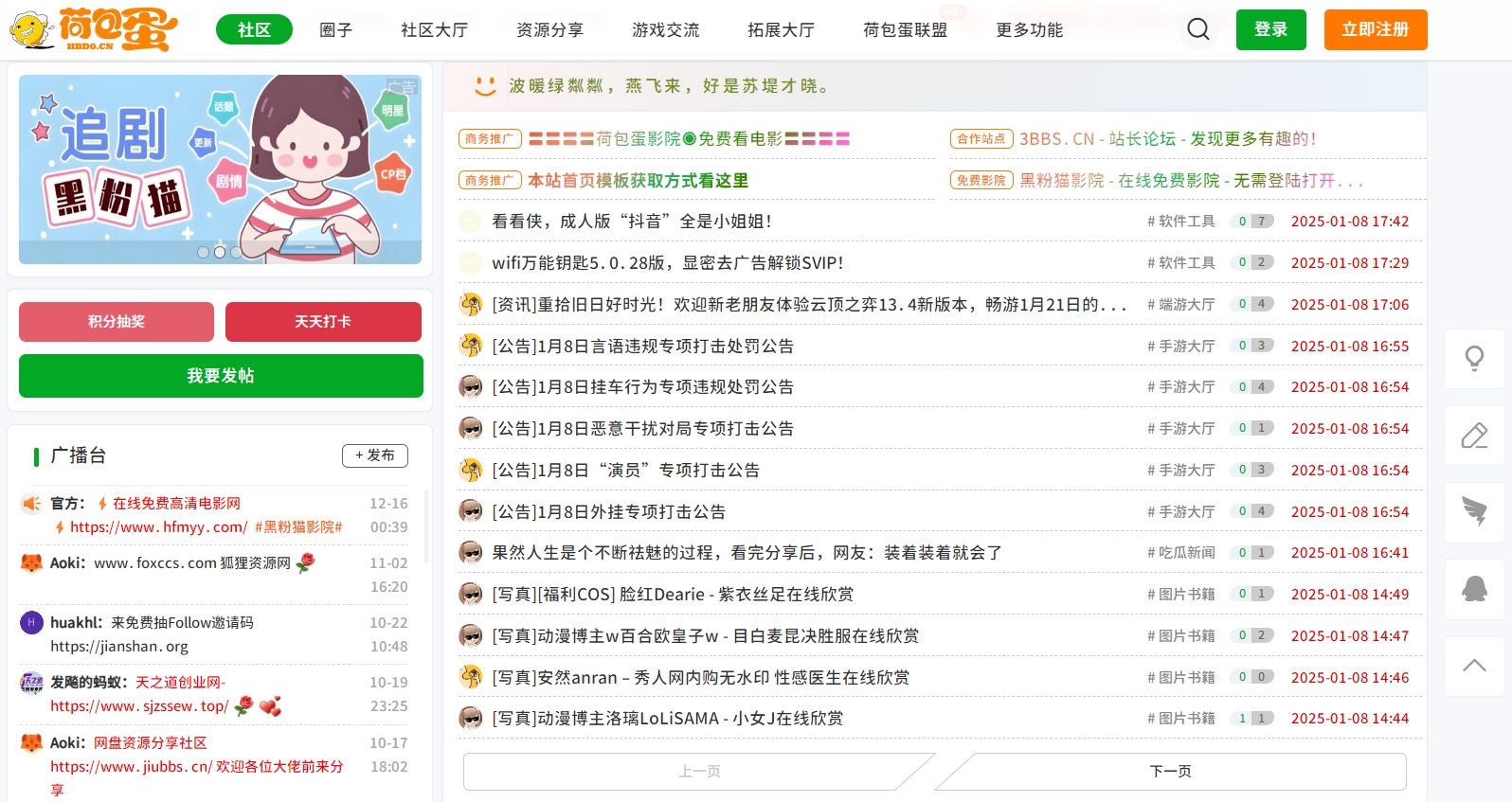Click the 天天打卡 button
The width and height of the screenshot is (1512, 802).
pos(323,322)
